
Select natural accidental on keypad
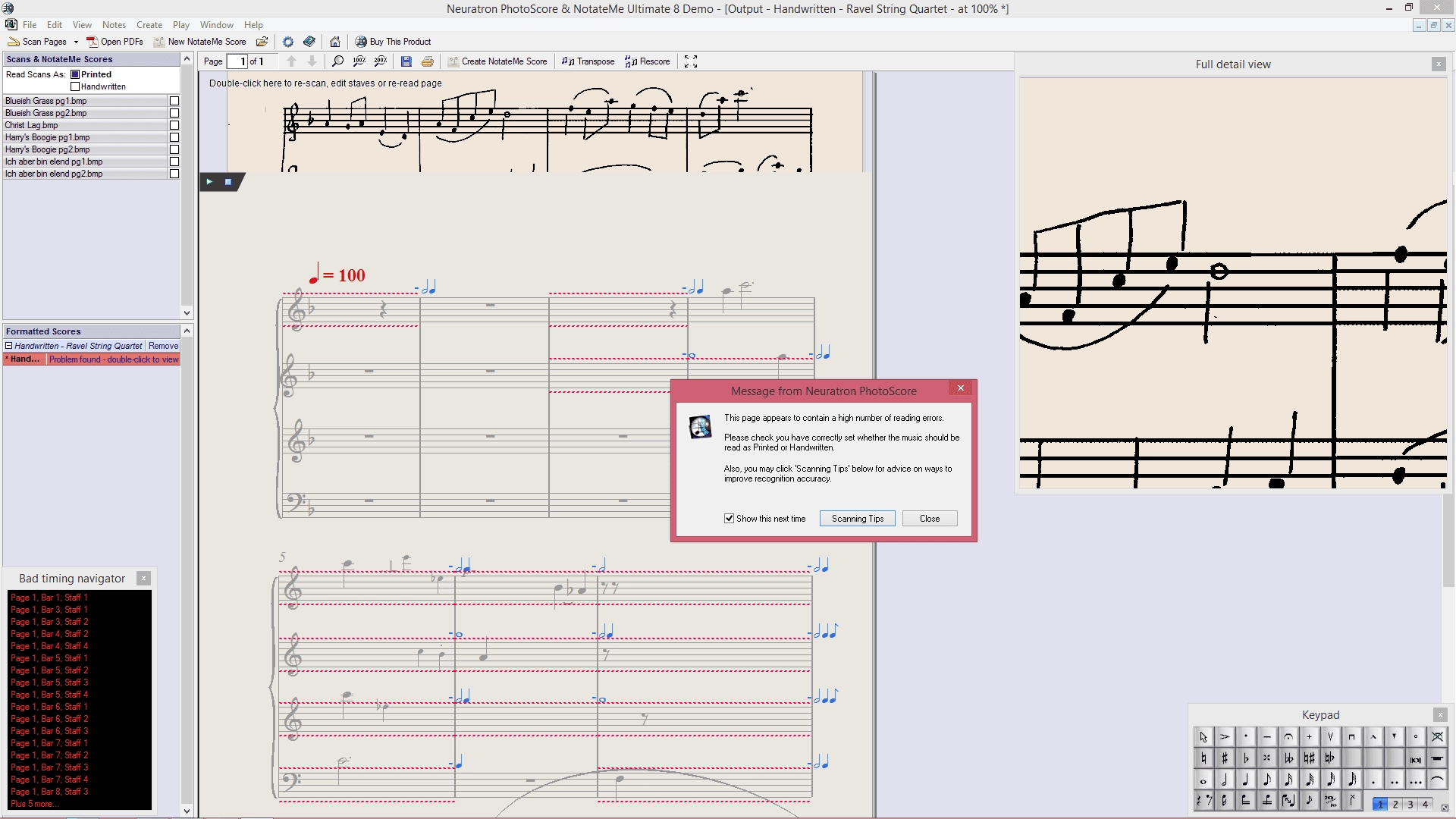pos(1203,758)
